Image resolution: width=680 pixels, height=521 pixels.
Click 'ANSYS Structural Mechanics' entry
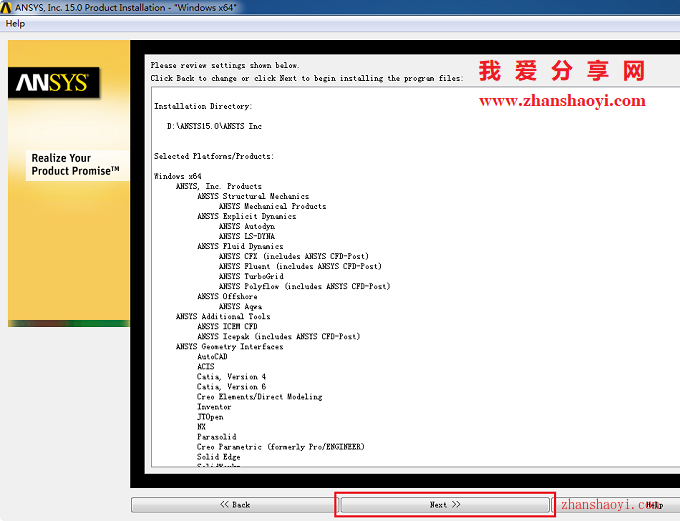(x=253, y=196)
